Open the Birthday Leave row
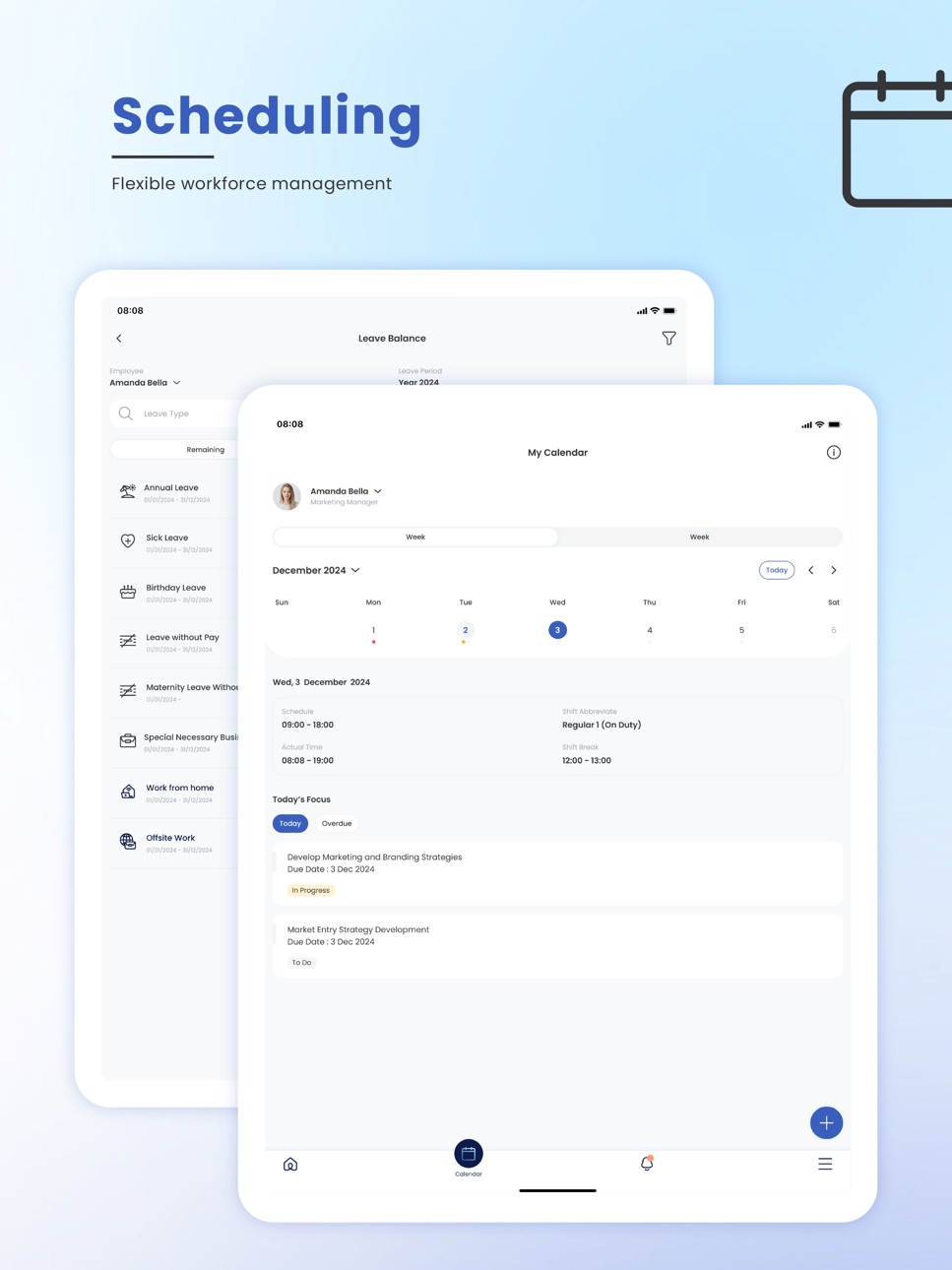This screenshot has width=952, height=1270. (x=174, y=593)
